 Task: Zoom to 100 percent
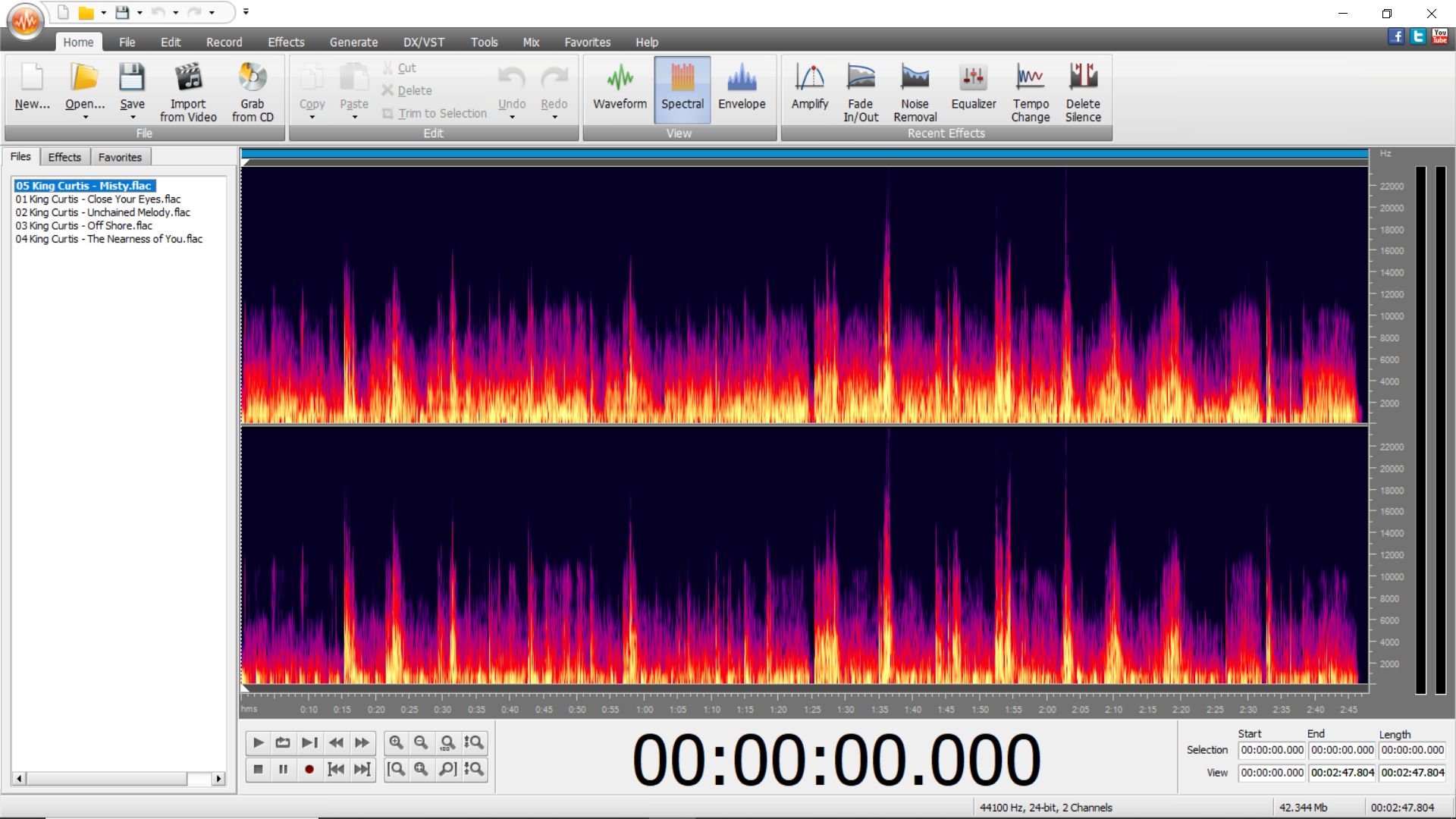447,743
